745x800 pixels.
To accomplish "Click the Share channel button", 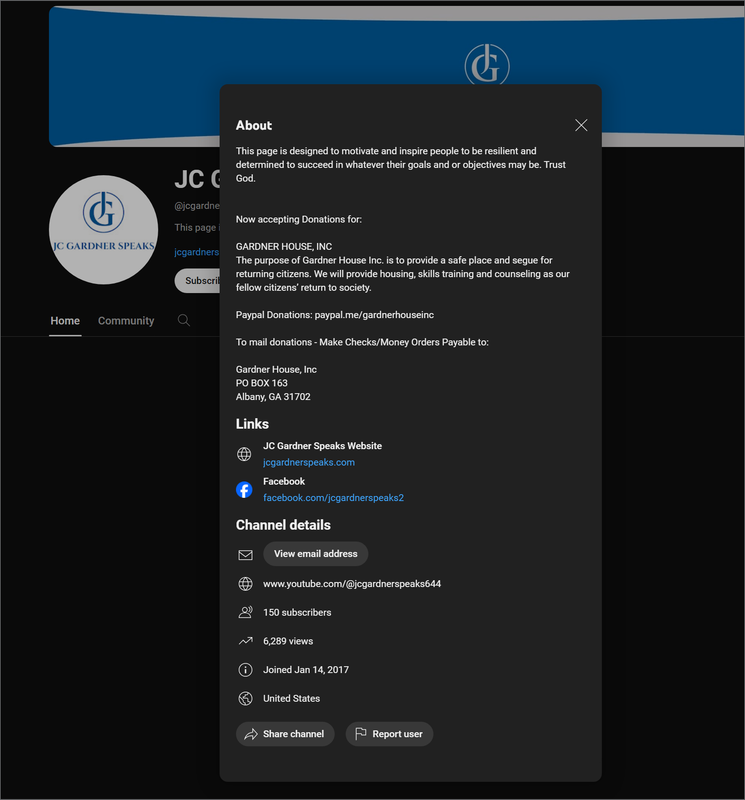I will (x=285, y=734).
